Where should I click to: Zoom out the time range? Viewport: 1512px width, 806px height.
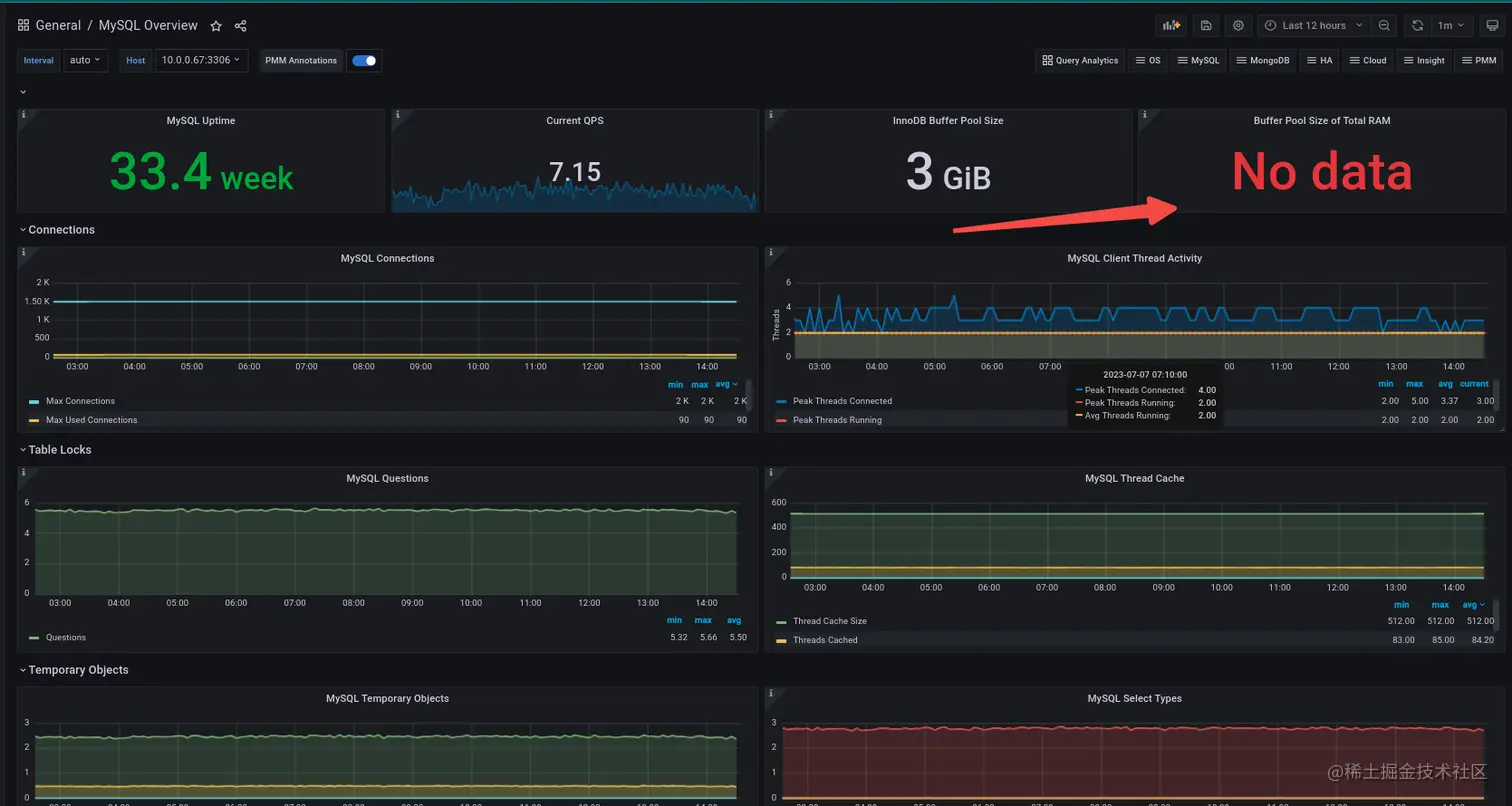coord(1384,26)
